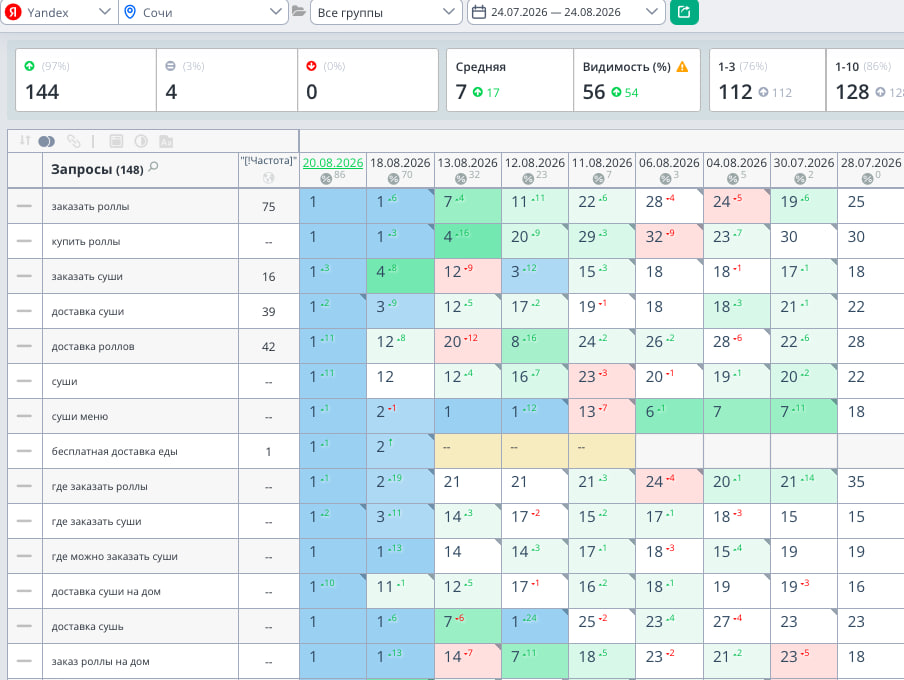Screen dimensions: 904x680
Task: Open the Сочи region dropdown
Action: (x=203, y=12)
